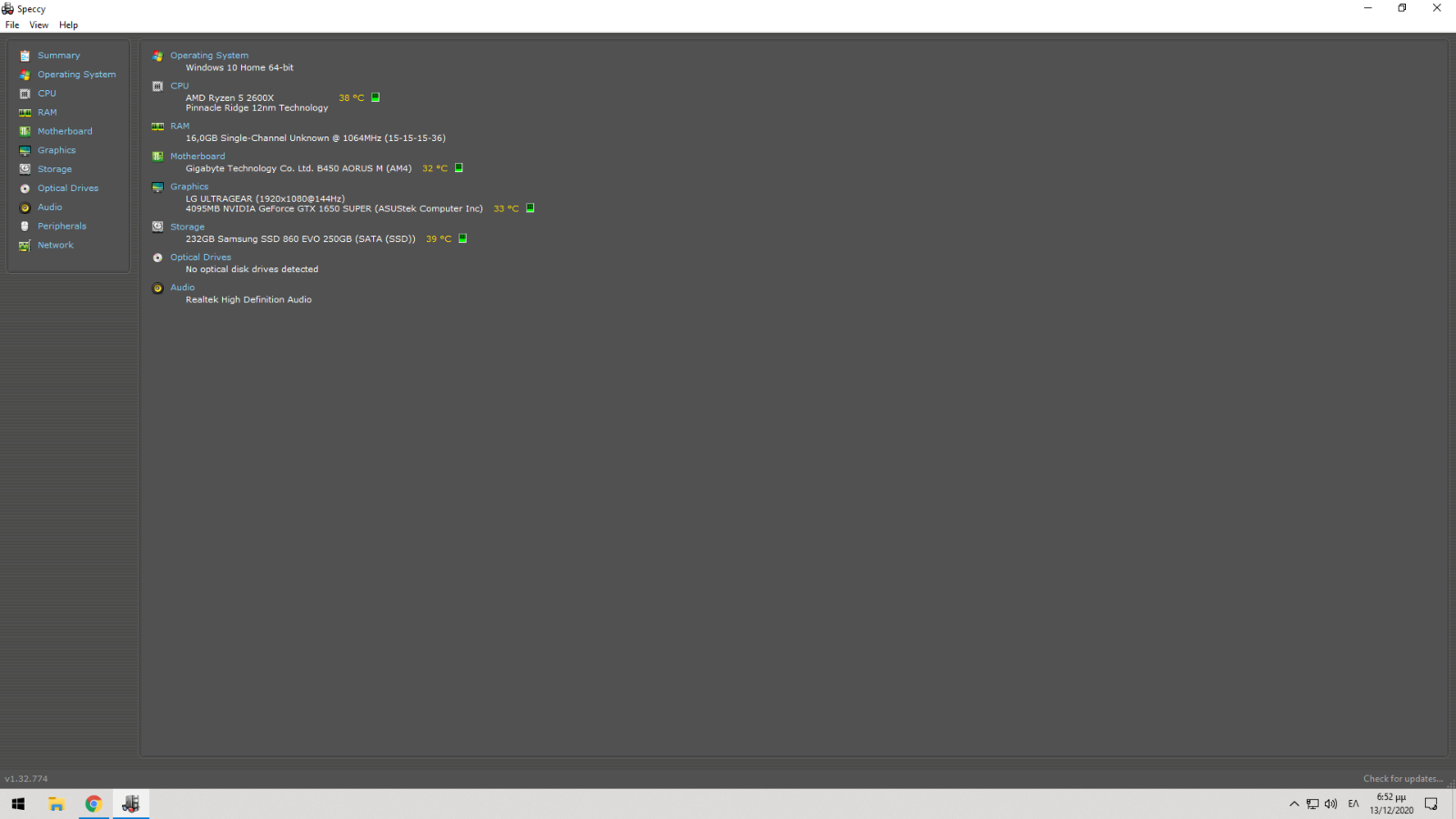
Task: Click the RAM icon beside main RAM heading
Action: 157,126
